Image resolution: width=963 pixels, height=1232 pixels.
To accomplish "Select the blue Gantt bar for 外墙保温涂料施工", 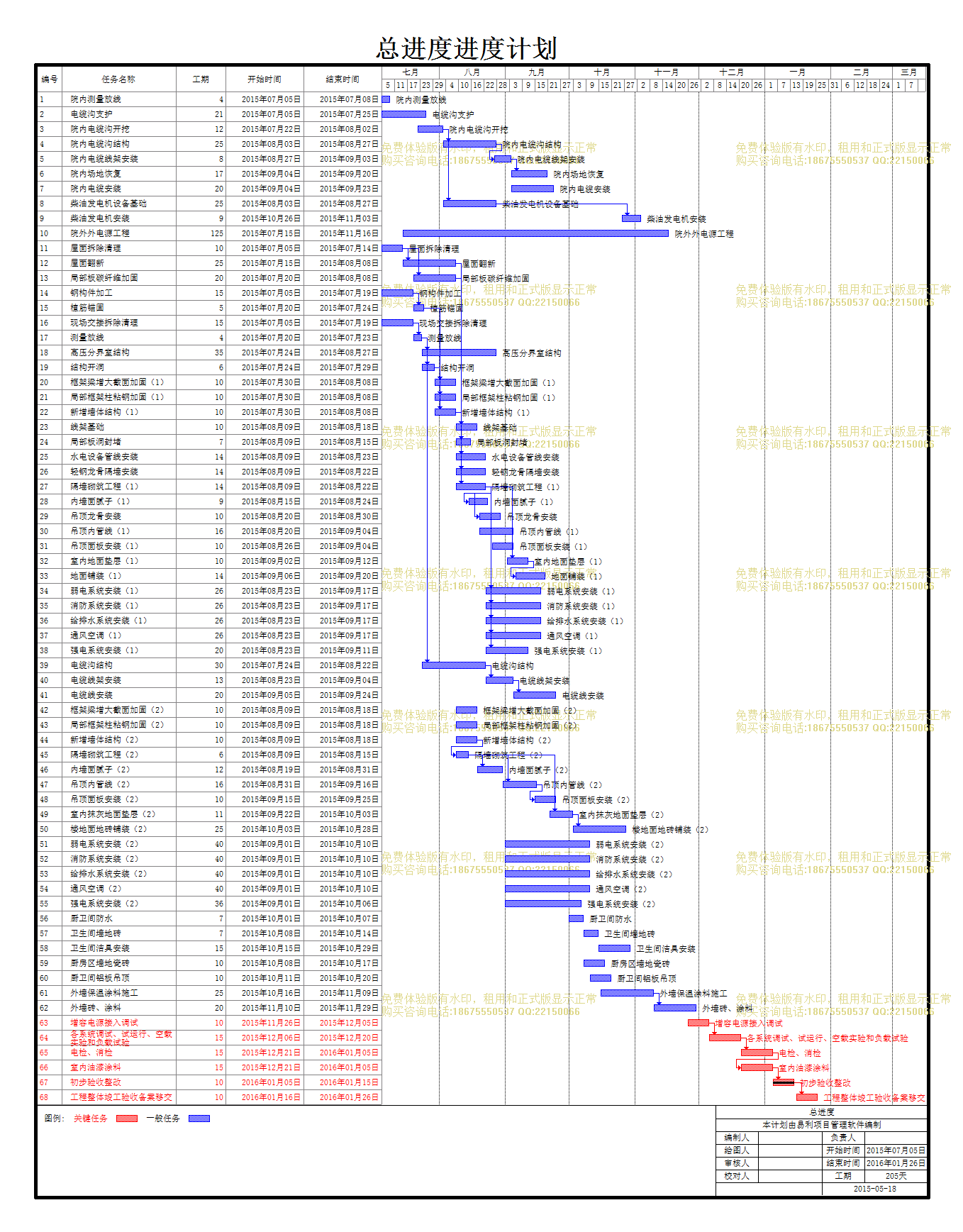I will point(627,993).
